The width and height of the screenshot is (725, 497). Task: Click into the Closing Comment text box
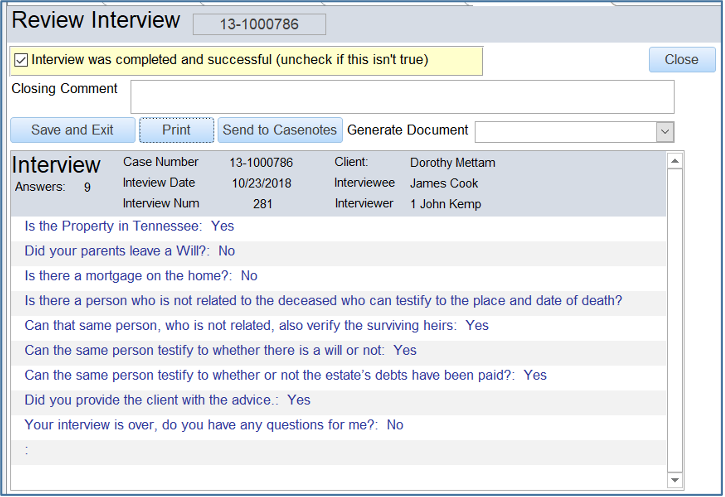click(402, 97)
